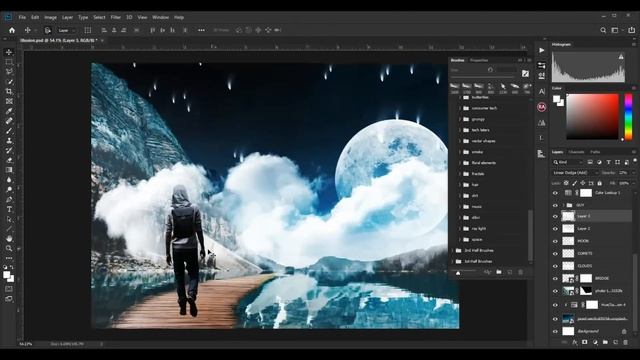Image resolution: width=640 pixels, height=360 pixels.
Task: Toggle visibility of Layer 2
Action: (555, 229)
